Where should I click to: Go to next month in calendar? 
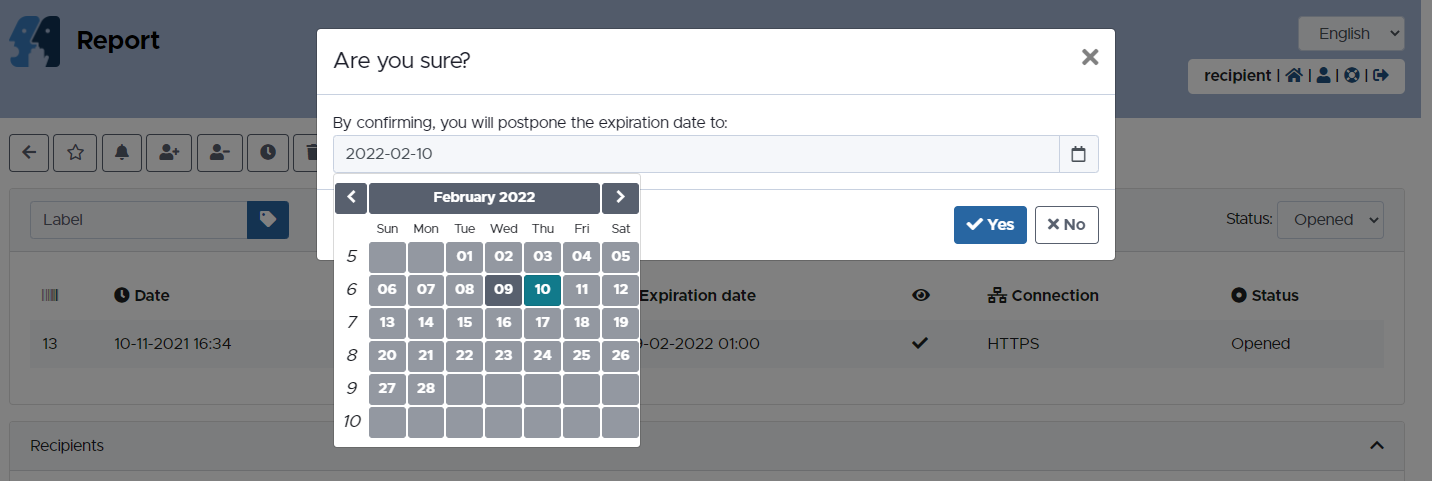pyautogui.click(x=620, y=197)
